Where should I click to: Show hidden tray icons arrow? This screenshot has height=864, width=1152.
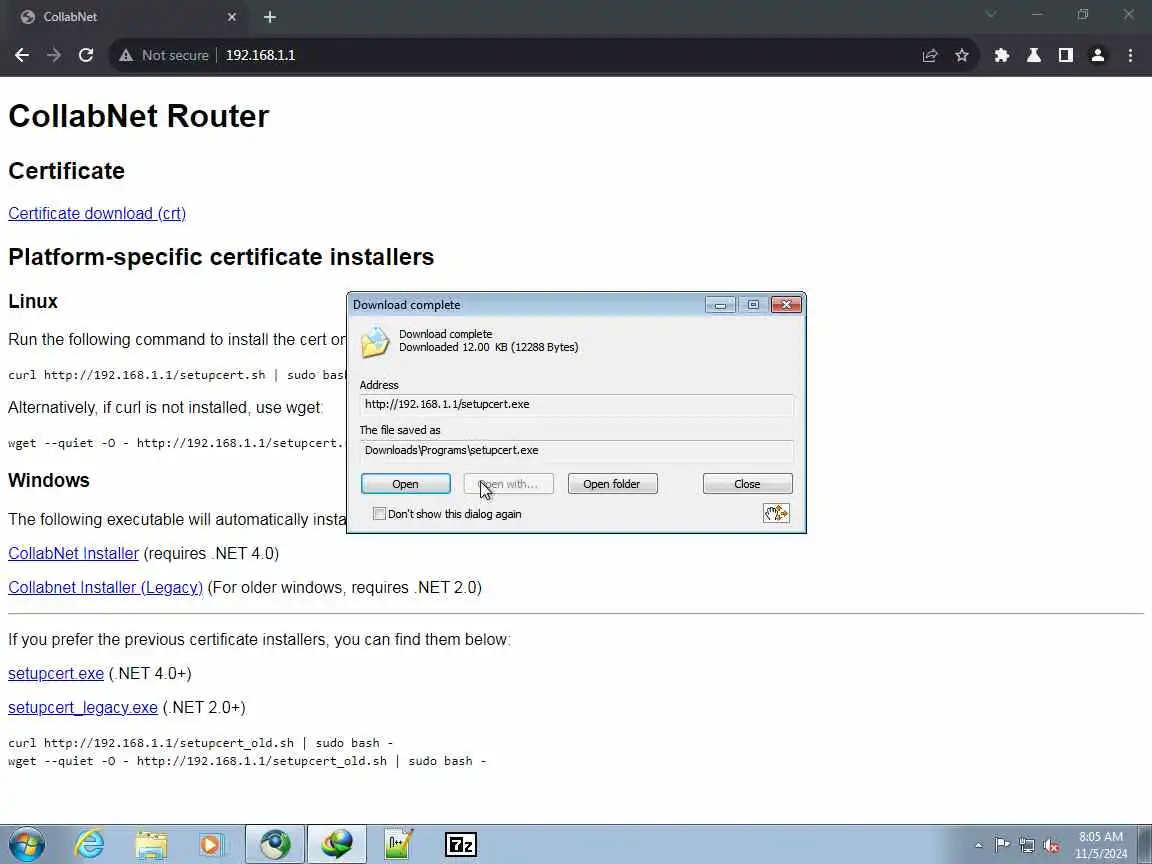pos(978,845)
